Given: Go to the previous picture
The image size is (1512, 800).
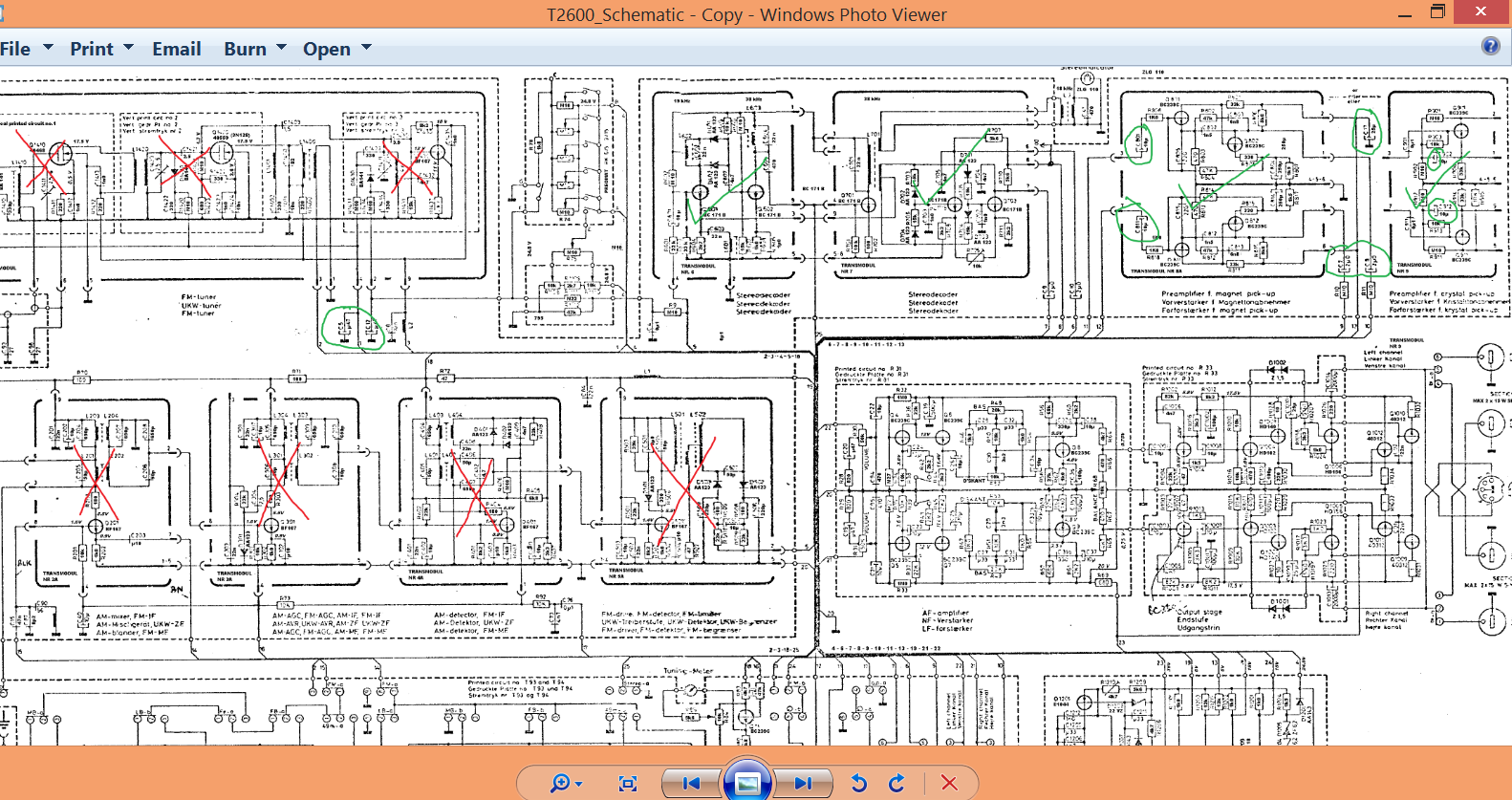Looking at the screenshot, I should tap(692, 784).
